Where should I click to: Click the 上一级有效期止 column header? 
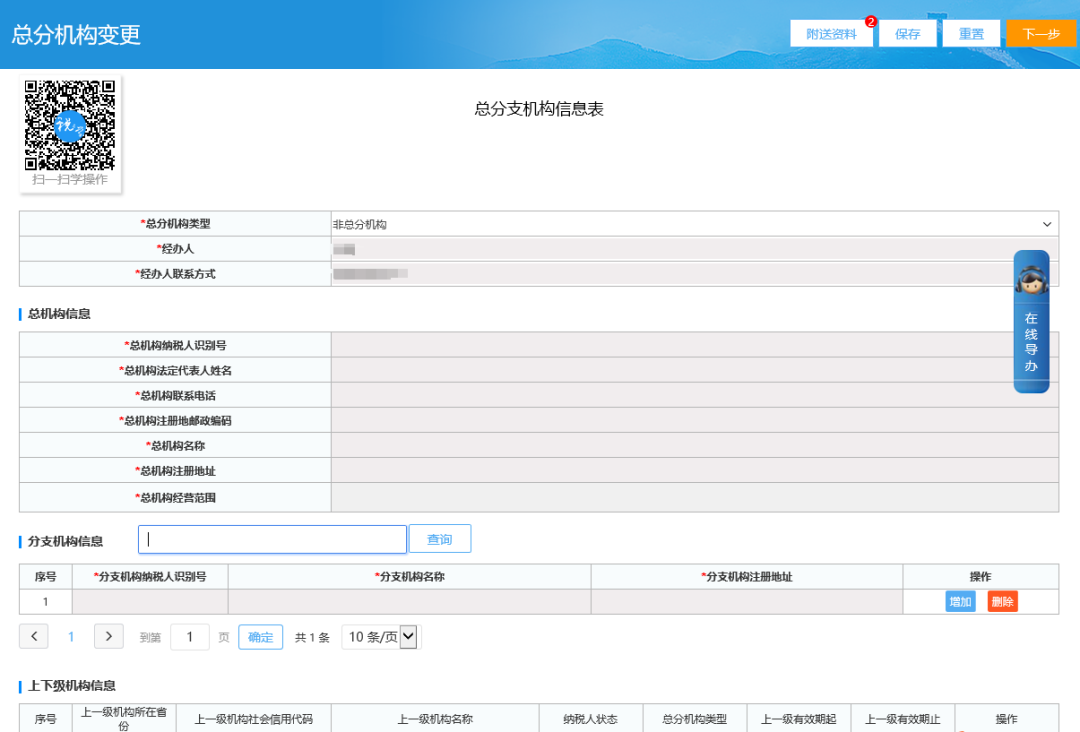902,719
